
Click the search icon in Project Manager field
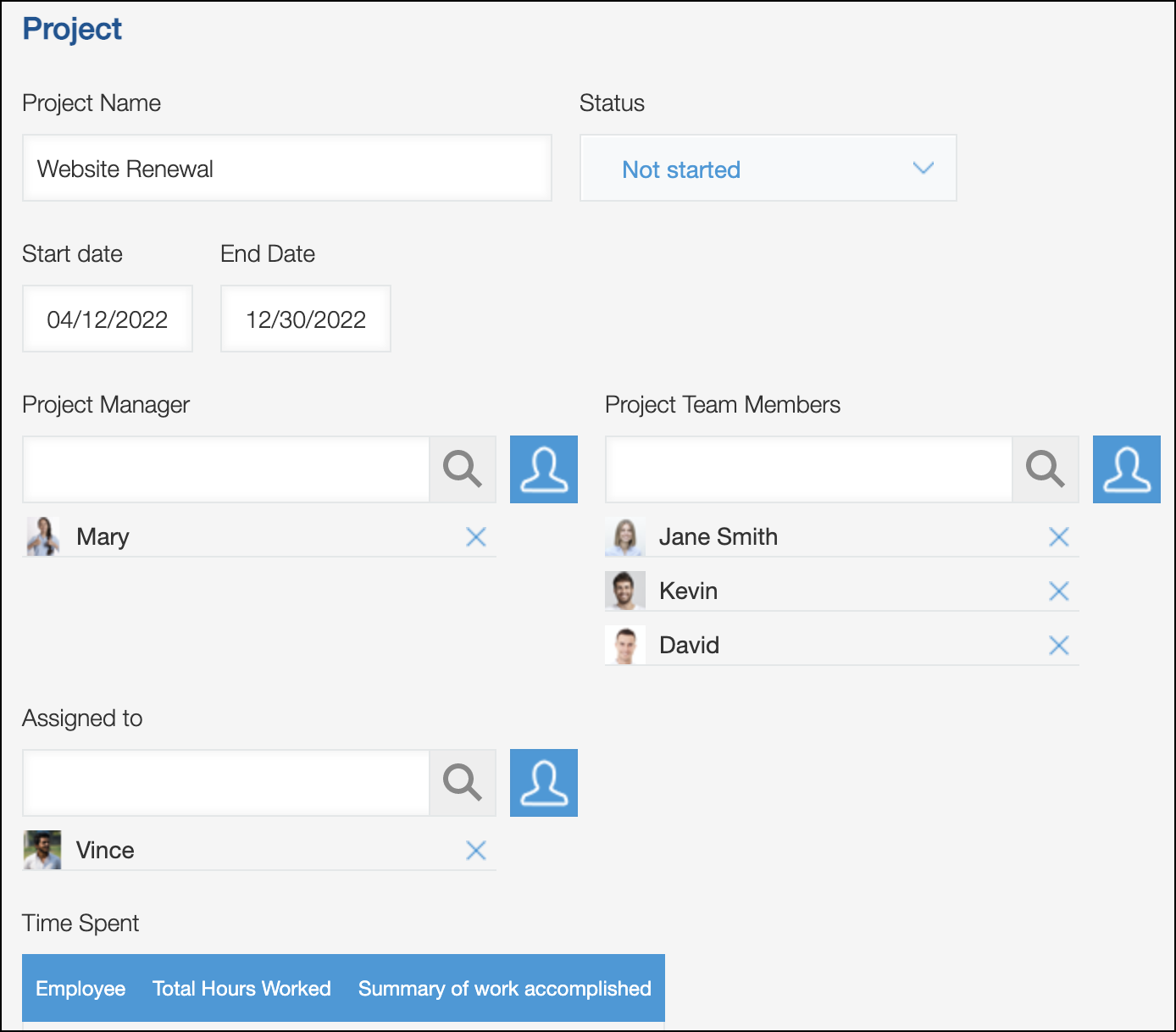point(462,469)
